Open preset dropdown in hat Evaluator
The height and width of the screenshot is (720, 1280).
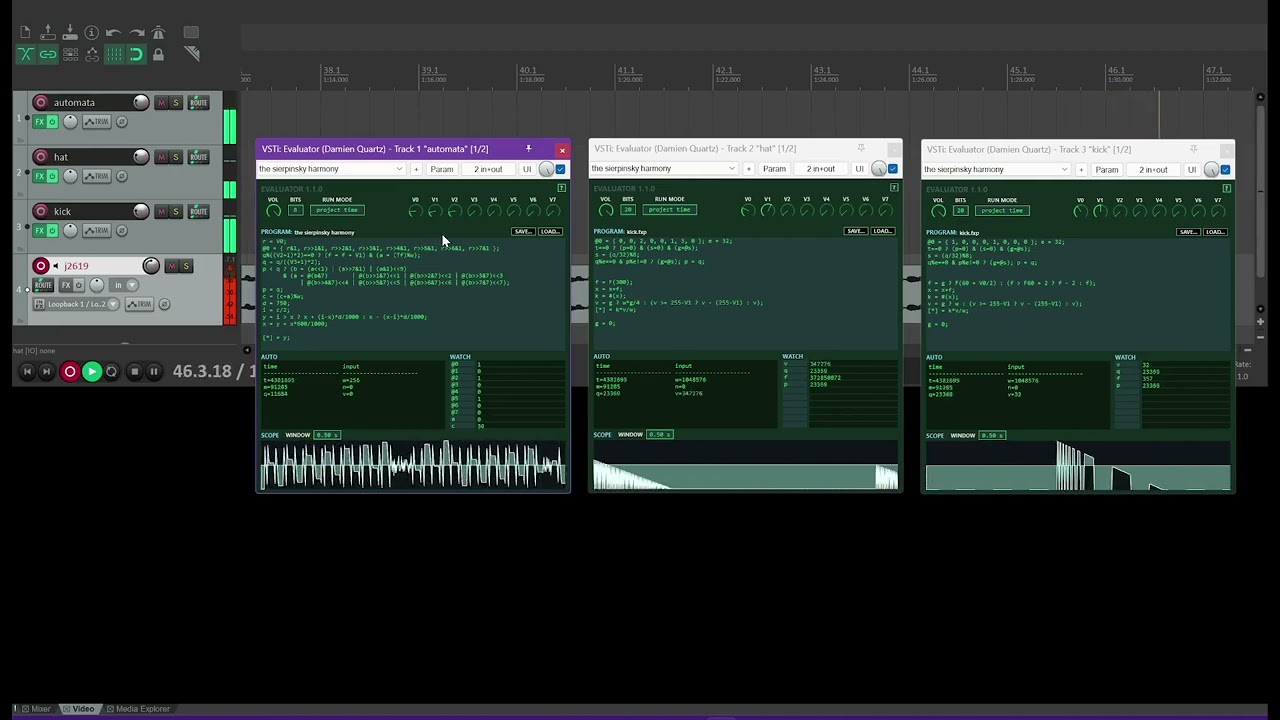point(663,169)
